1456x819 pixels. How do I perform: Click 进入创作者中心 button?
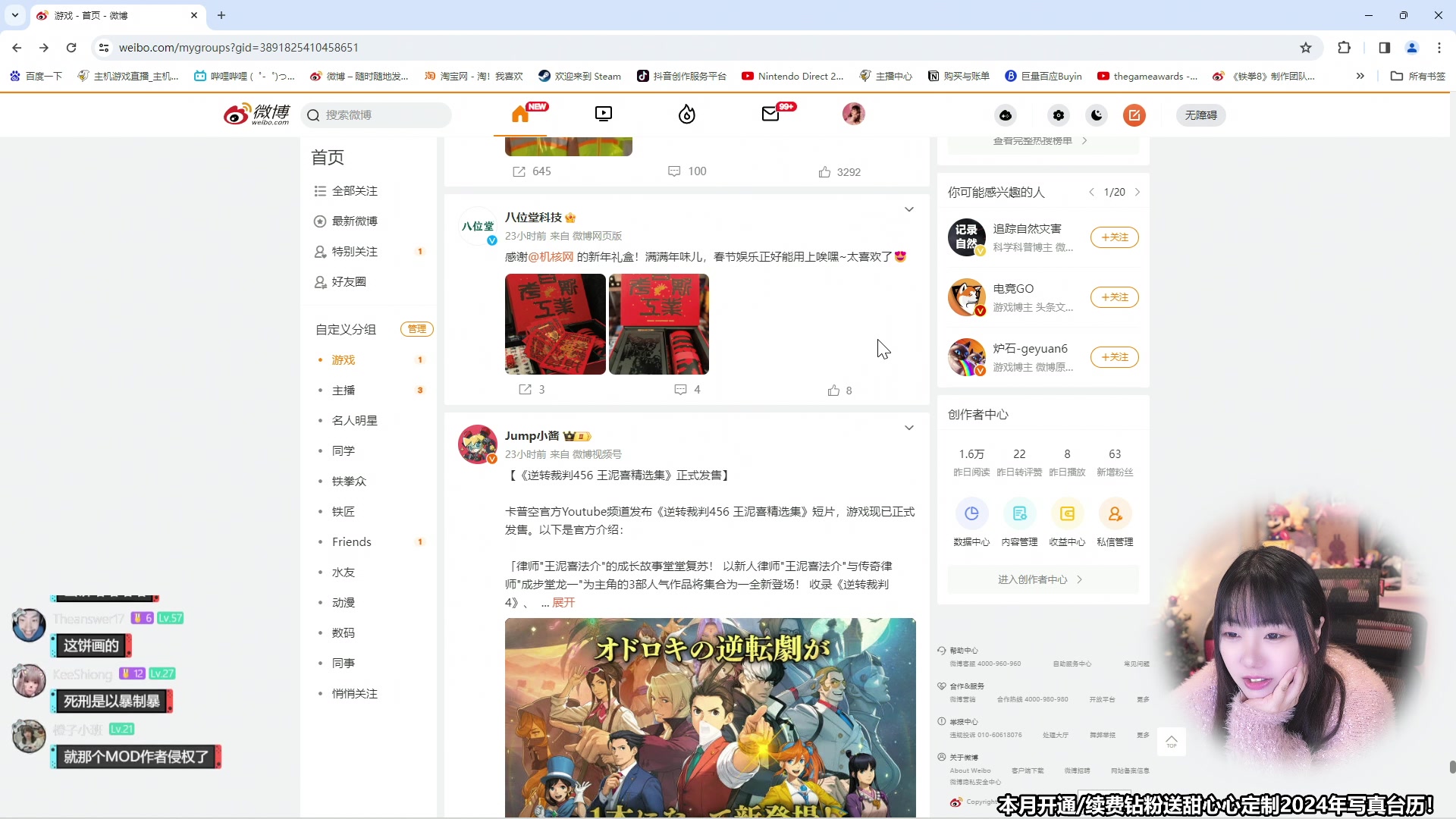(1042, 579)
